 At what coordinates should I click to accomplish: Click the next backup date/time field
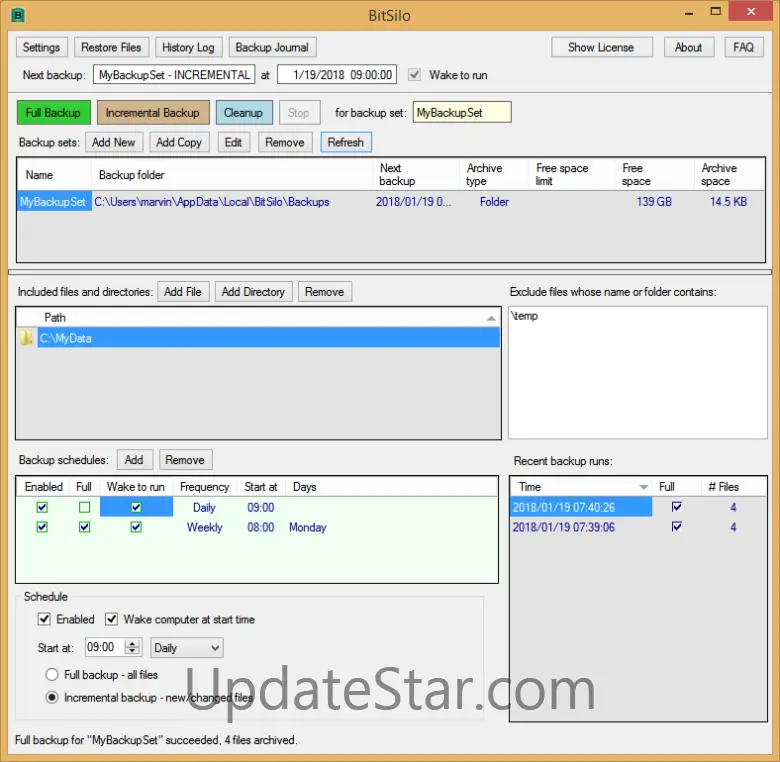337,75
